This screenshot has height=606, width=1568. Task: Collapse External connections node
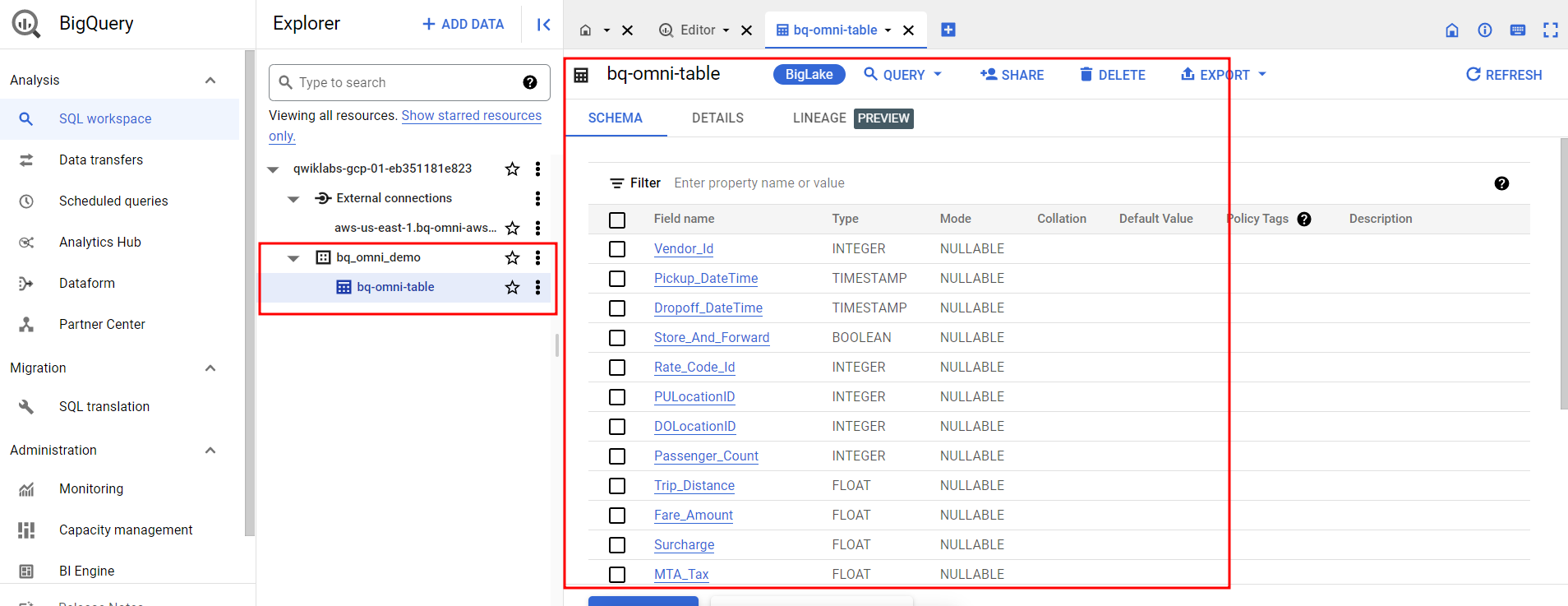point(293,199)
